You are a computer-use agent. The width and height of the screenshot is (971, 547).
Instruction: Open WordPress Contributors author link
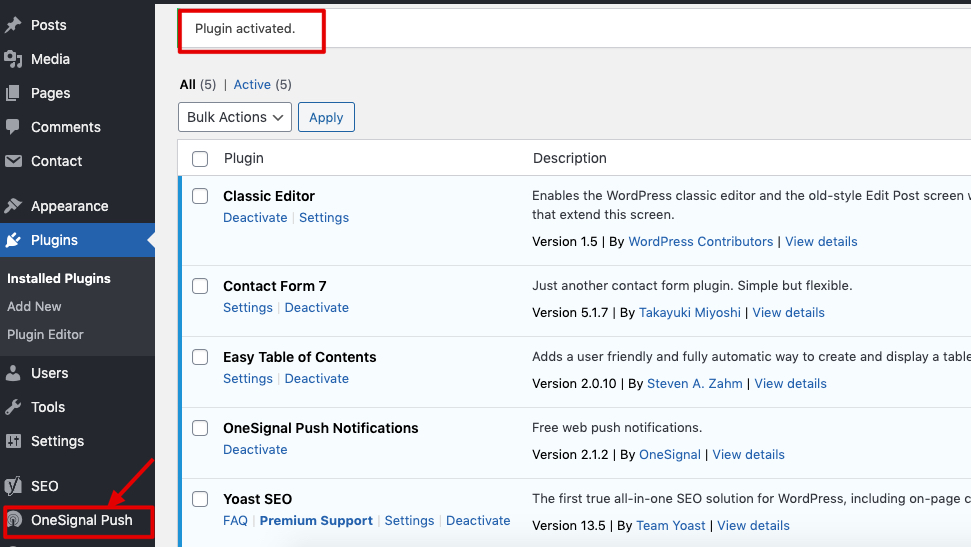click(x=700, y=242)
